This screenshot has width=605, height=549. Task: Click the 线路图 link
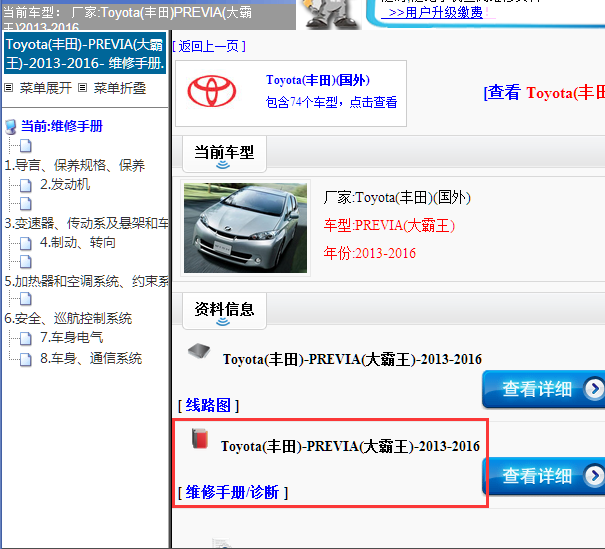(208, 405)
